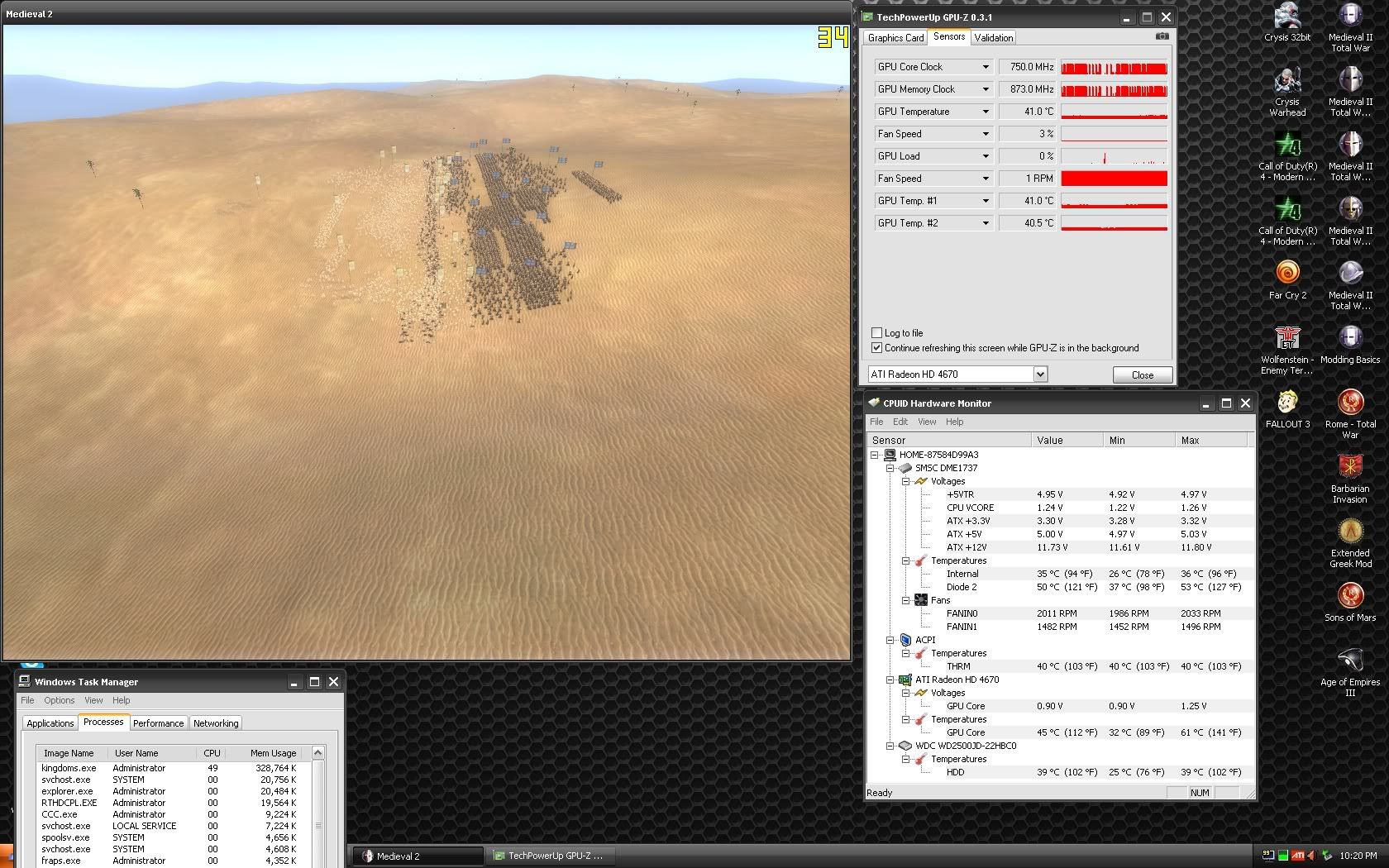Open the Sons of Mars shortcut

(x=1350, y=596)
